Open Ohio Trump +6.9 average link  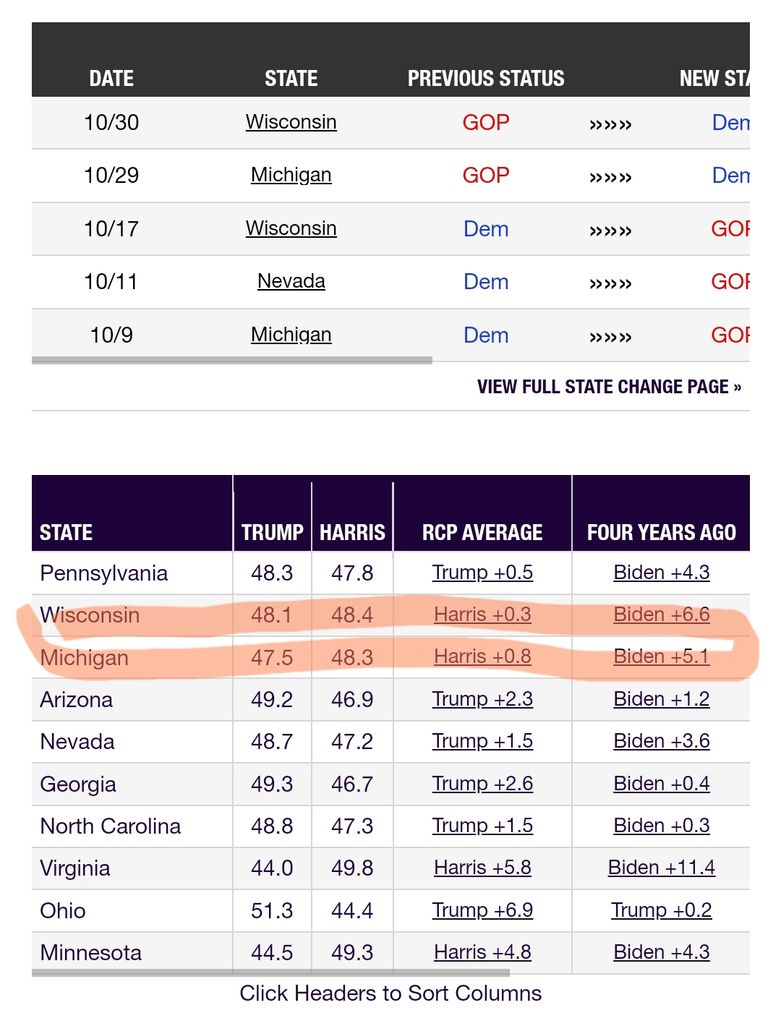pos(482,910)
